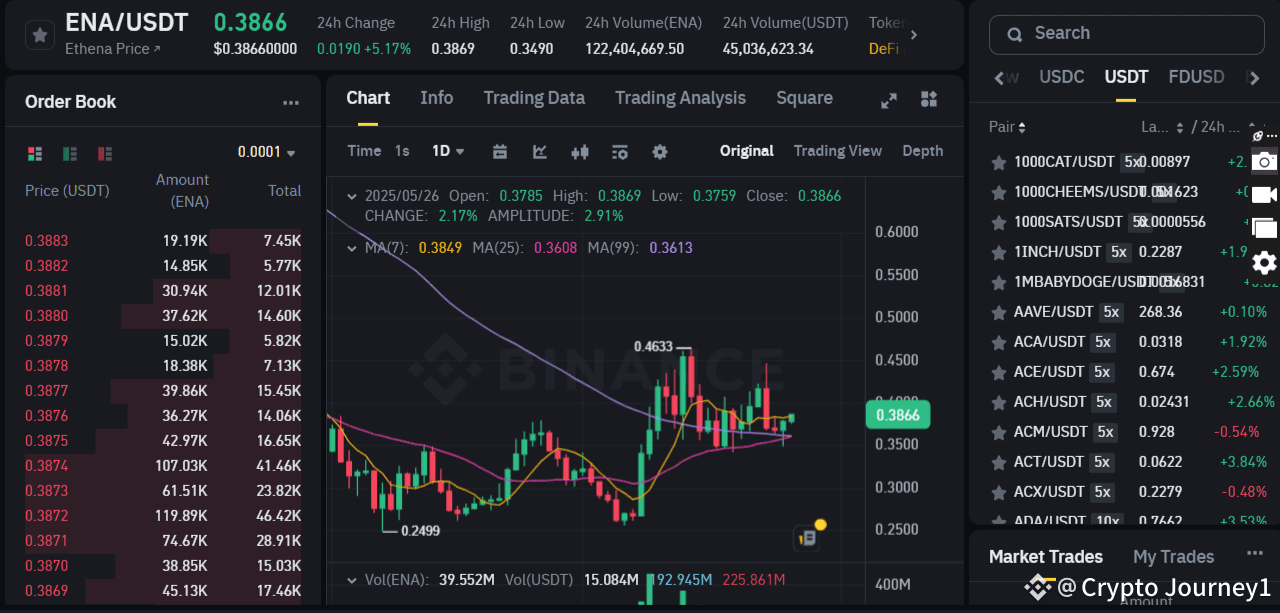Open the date range calendar icon
This screenshot has height=613, width=1280.
click(499, 151)
